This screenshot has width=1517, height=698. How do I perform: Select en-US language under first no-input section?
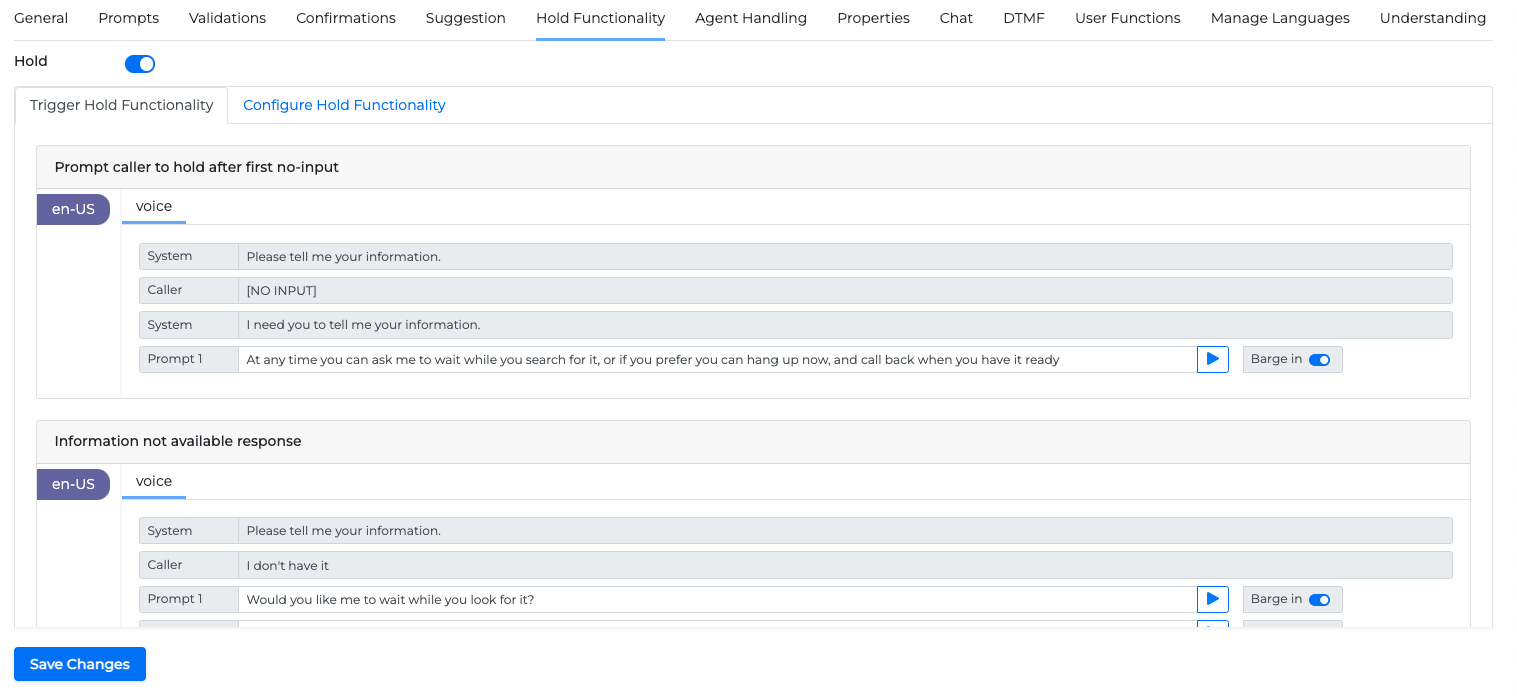coord(73,209)
